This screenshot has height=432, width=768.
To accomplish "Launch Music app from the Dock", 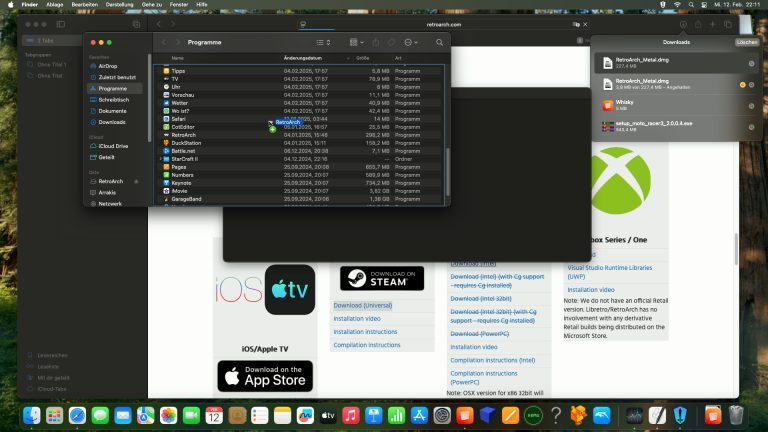I will click(x=351, y=415).
